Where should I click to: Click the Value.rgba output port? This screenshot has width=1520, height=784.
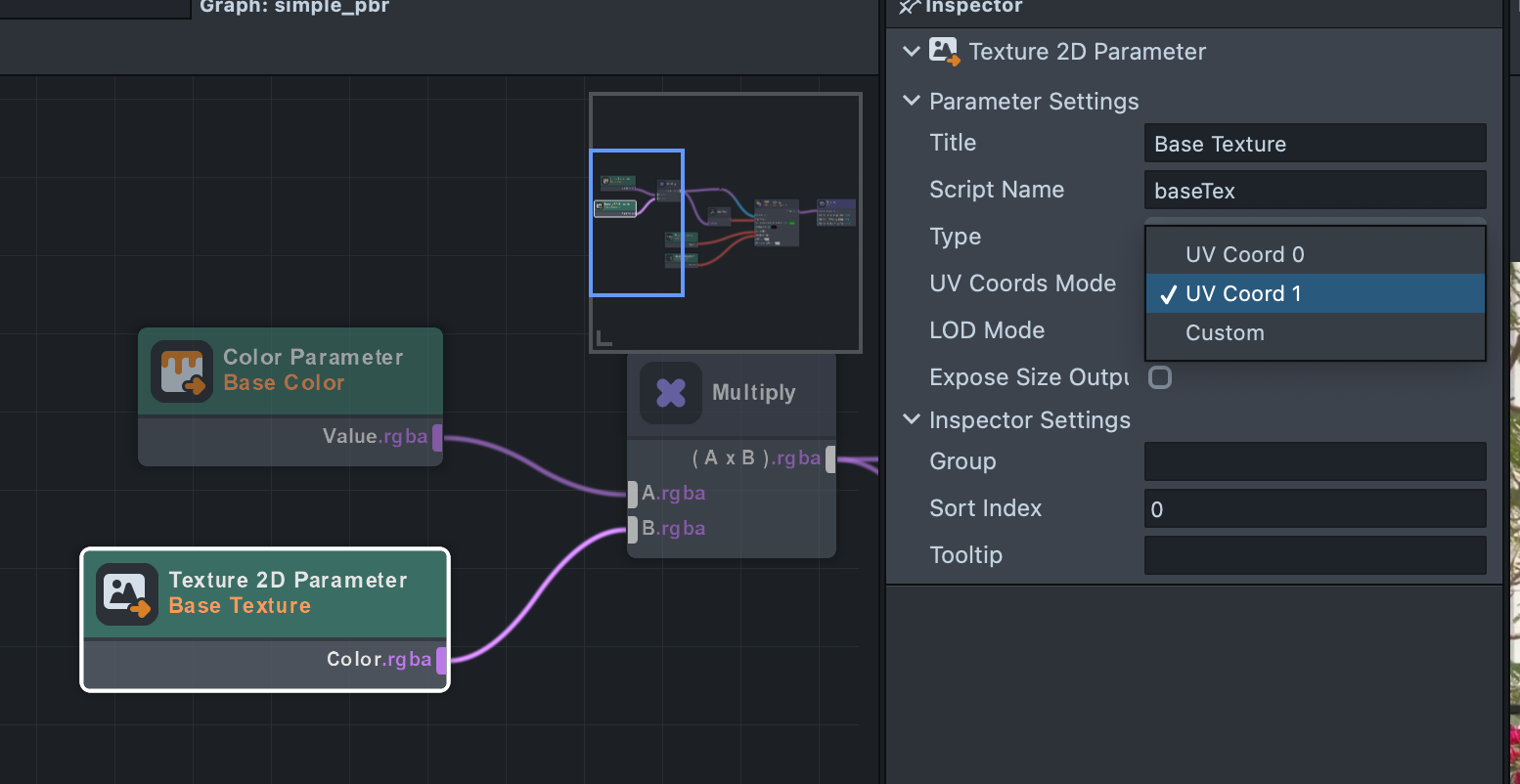tap(437, 437)
